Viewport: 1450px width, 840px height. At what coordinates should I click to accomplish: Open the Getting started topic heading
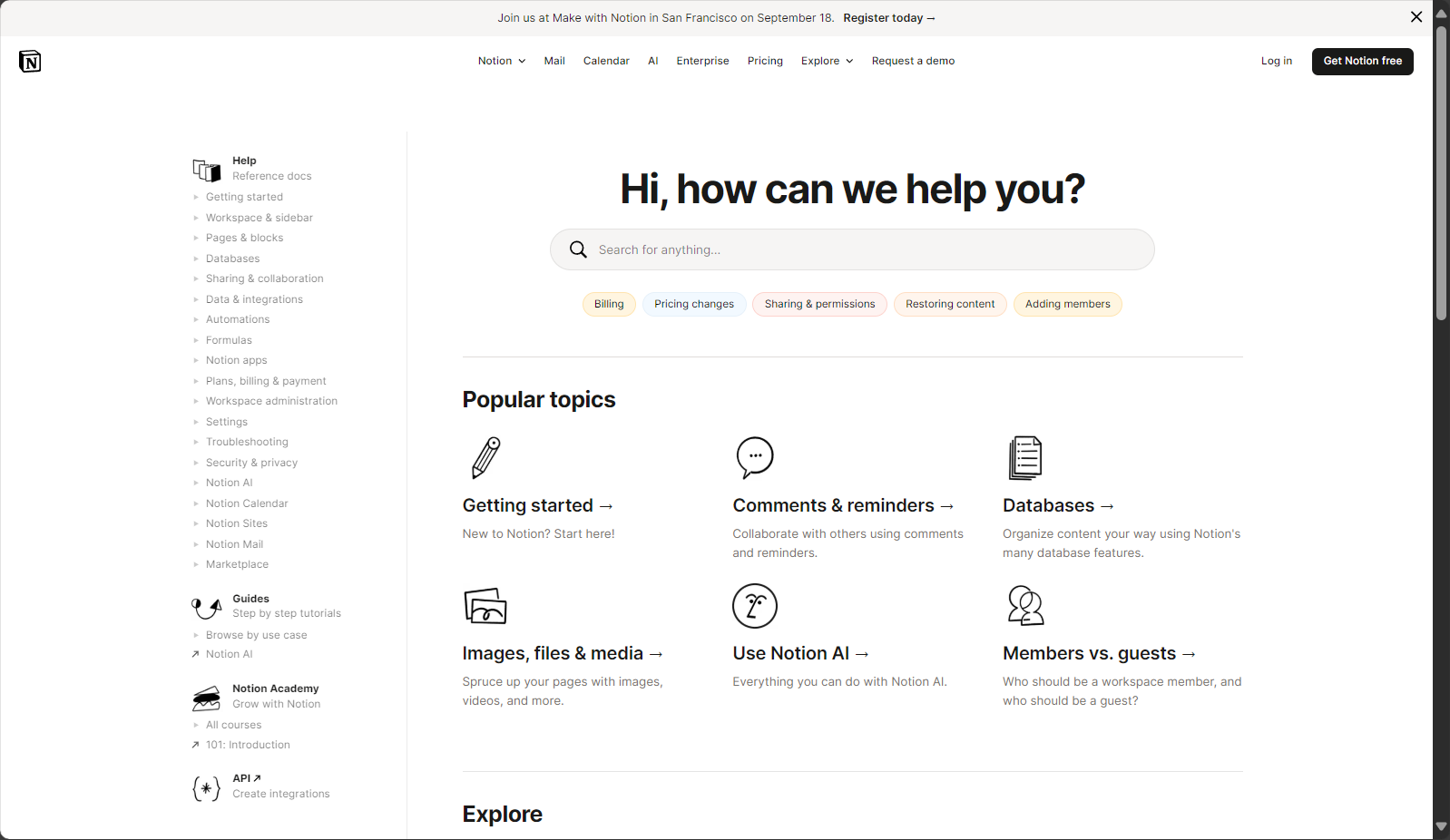538,505
